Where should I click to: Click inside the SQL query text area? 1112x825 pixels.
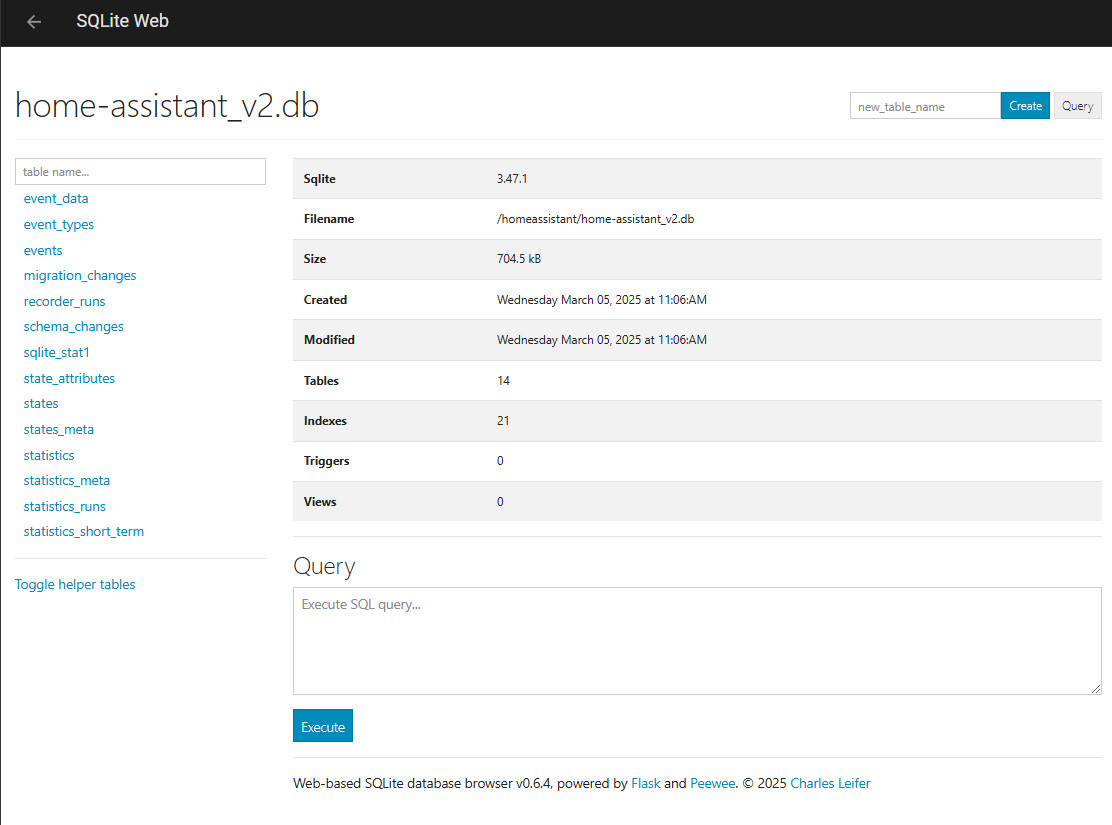[x=697, y=641]
